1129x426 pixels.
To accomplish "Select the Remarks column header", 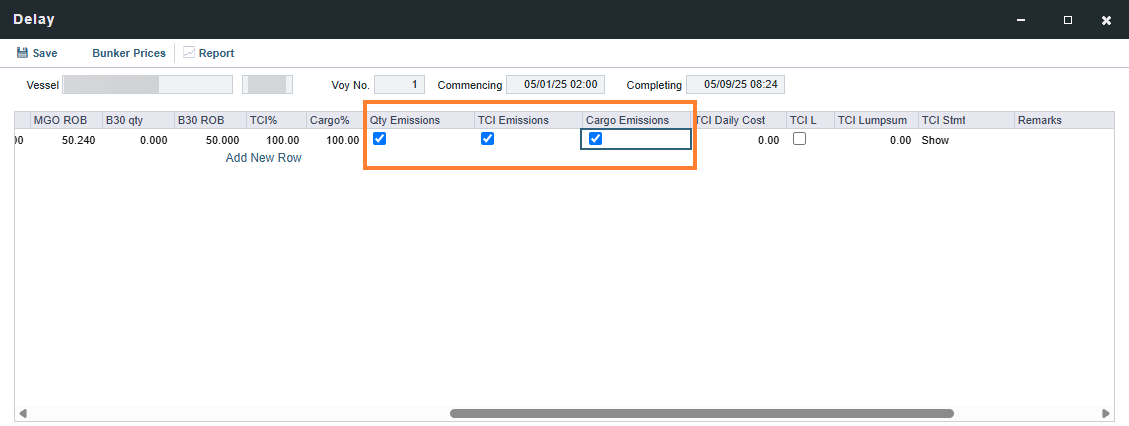I will click(1063, 120).
